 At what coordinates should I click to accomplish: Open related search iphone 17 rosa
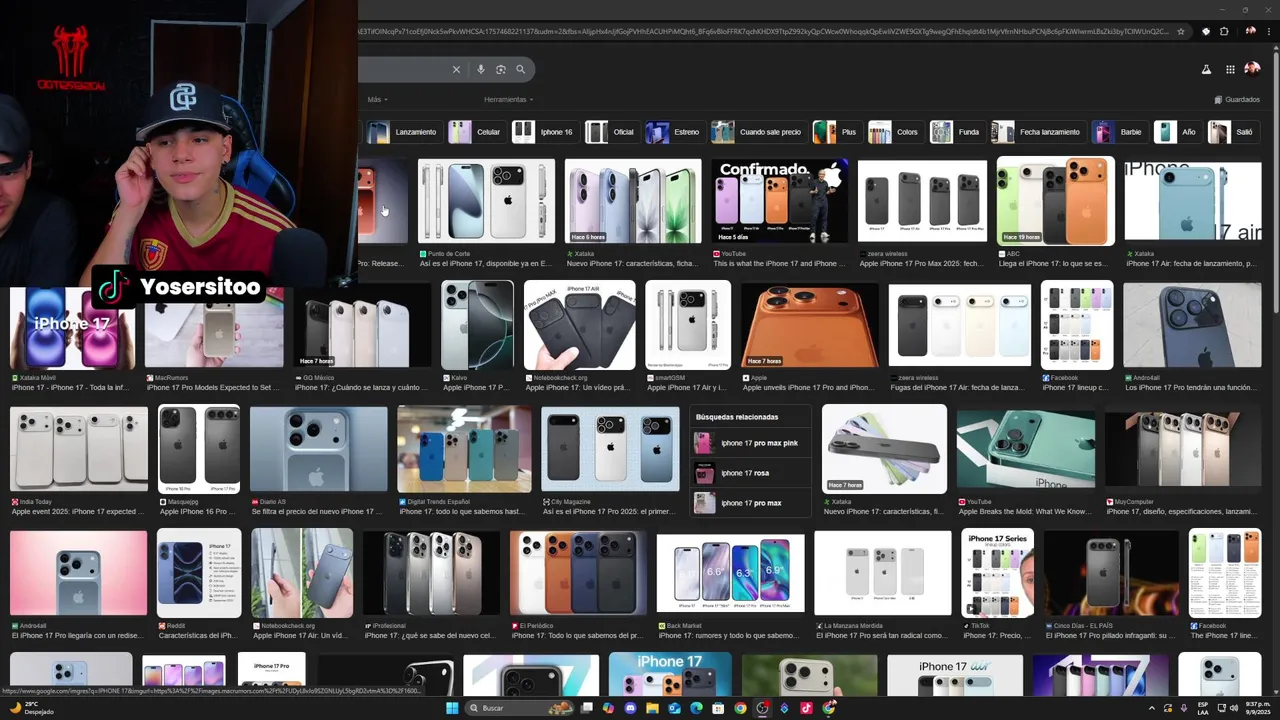750,473
